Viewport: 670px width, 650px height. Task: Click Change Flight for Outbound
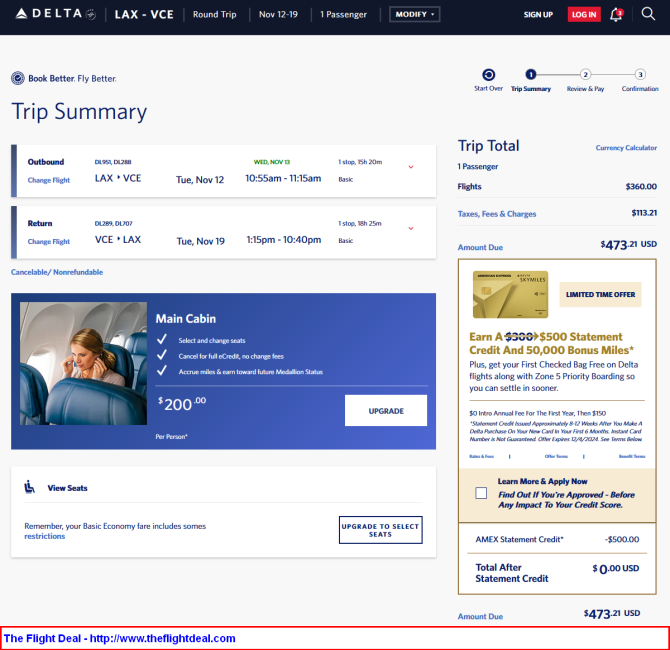[49, 180]
